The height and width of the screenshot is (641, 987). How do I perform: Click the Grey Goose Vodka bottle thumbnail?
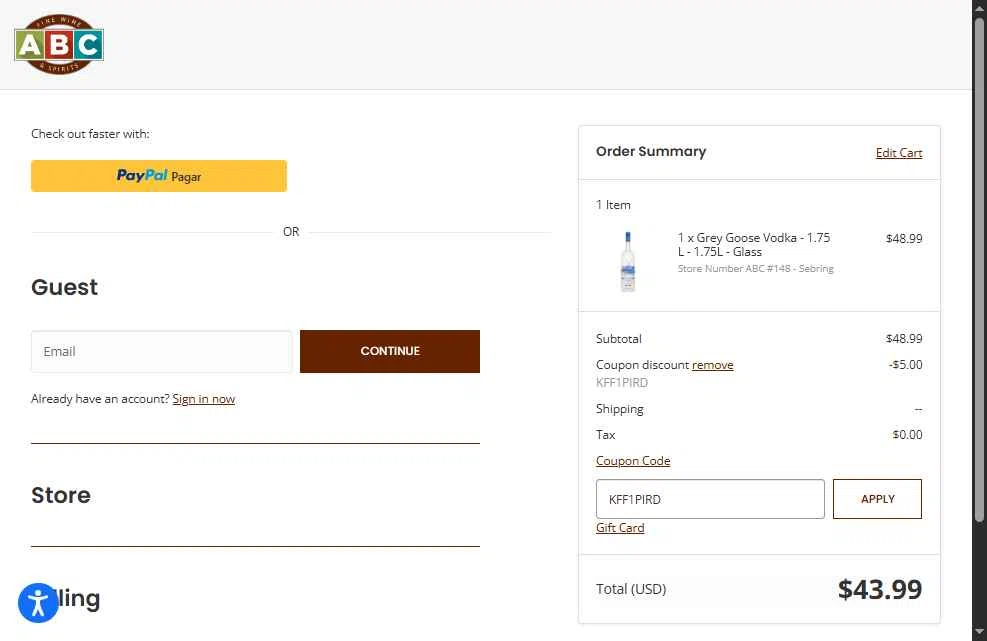click(628, 262)
